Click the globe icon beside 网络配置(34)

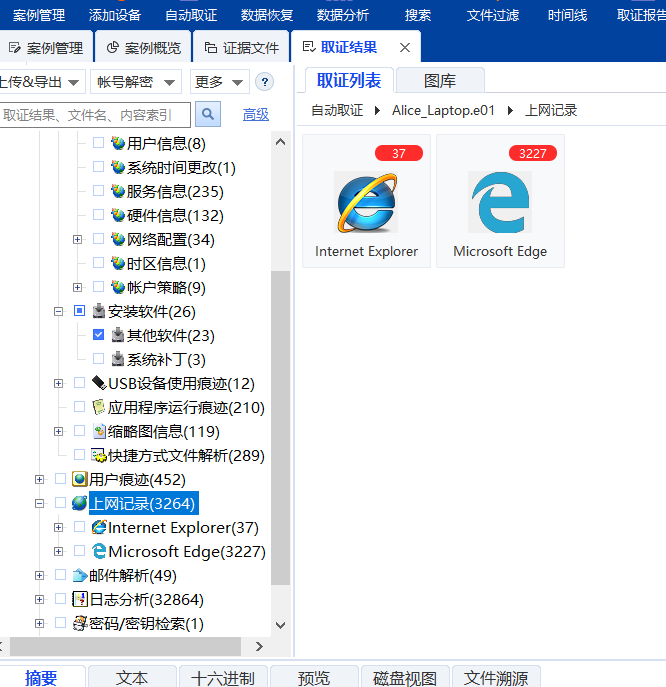[118, 239]
